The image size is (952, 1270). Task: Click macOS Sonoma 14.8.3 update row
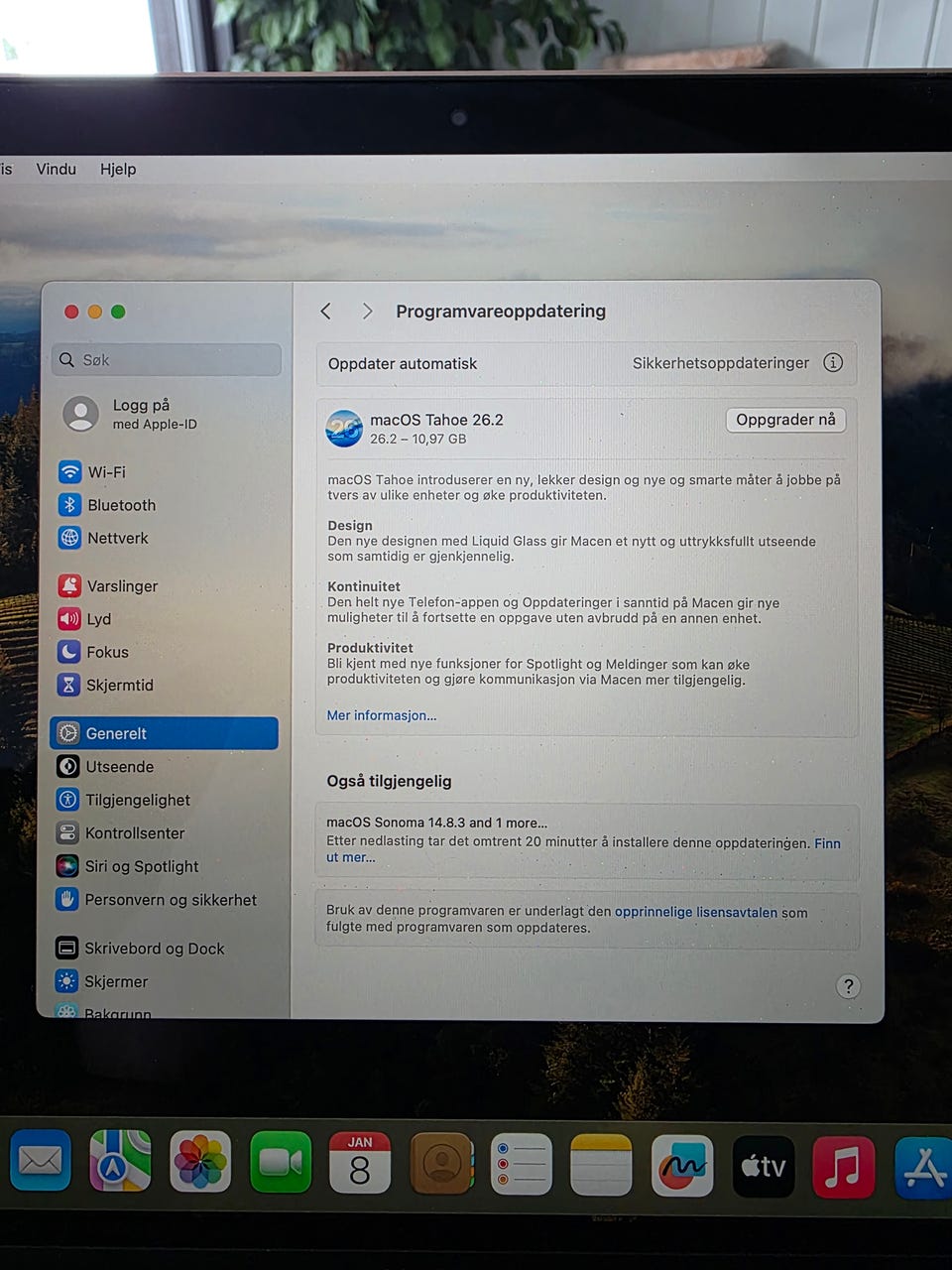[587, 840]
